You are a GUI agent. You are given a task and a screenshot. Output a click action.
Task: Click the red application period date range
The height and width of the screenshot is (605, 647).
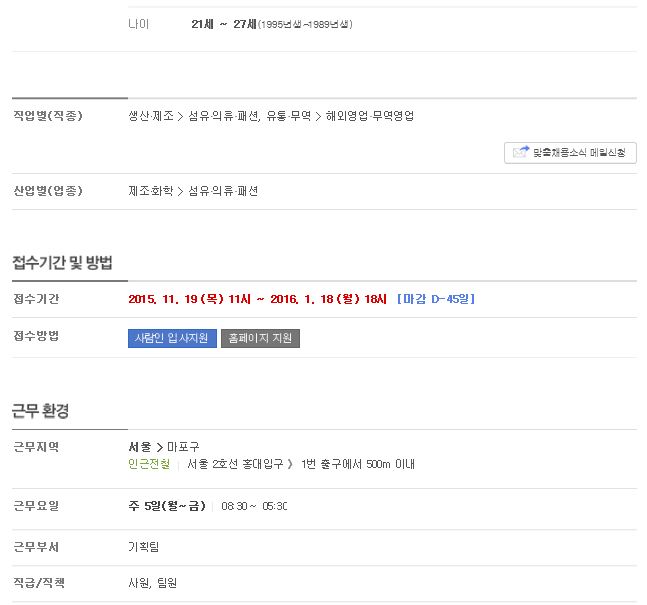[x=257, y=299]
